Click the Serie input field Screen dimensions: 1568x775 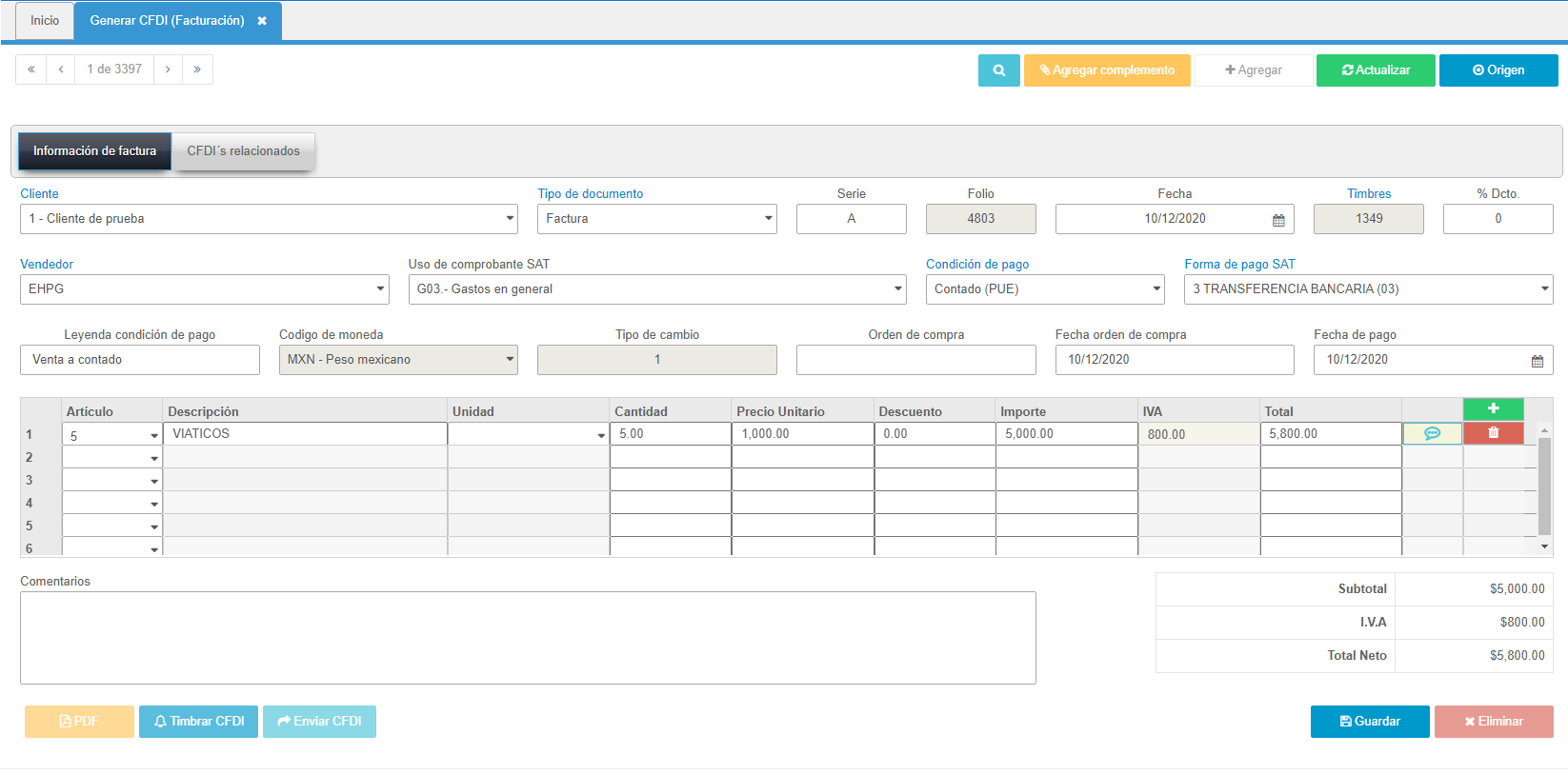(852, 219)
